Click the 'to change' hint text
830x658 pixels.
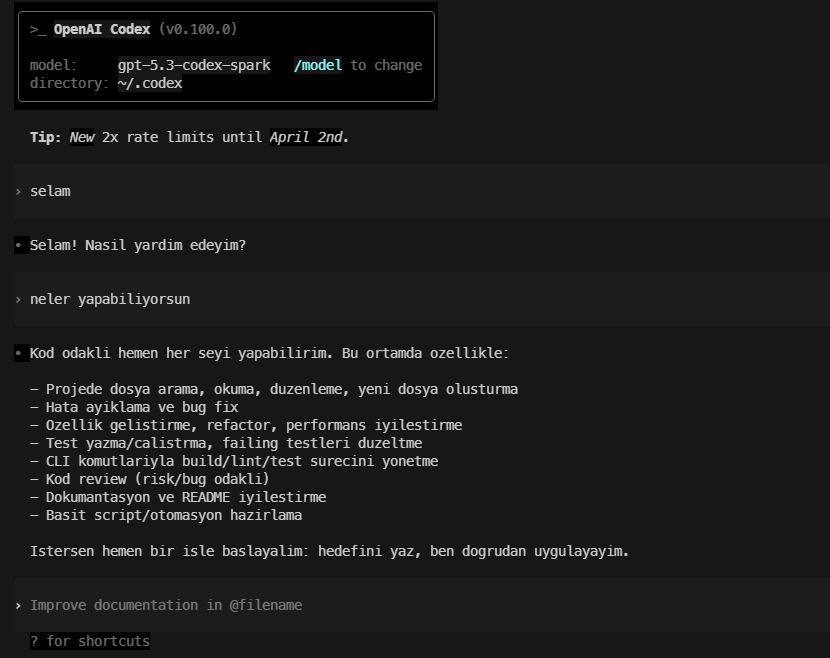386,65
